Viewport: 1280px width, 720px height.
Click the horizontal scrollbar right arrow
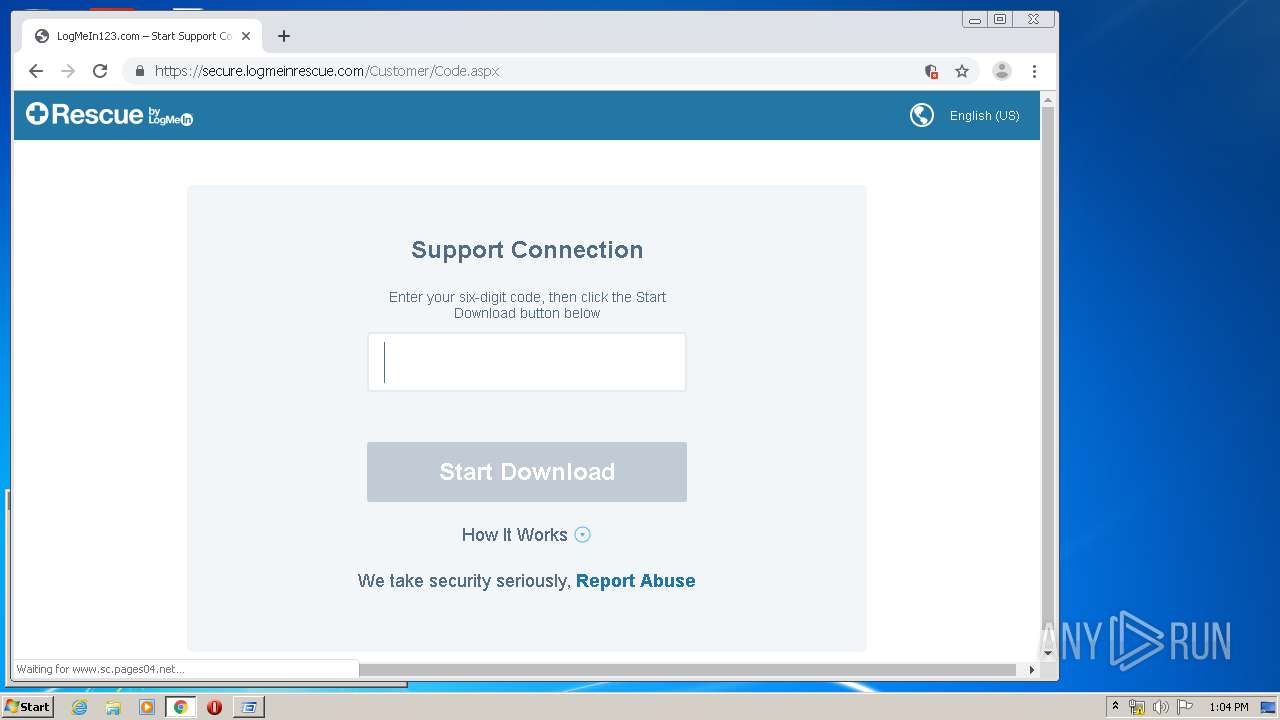[x=1032, y=670]
